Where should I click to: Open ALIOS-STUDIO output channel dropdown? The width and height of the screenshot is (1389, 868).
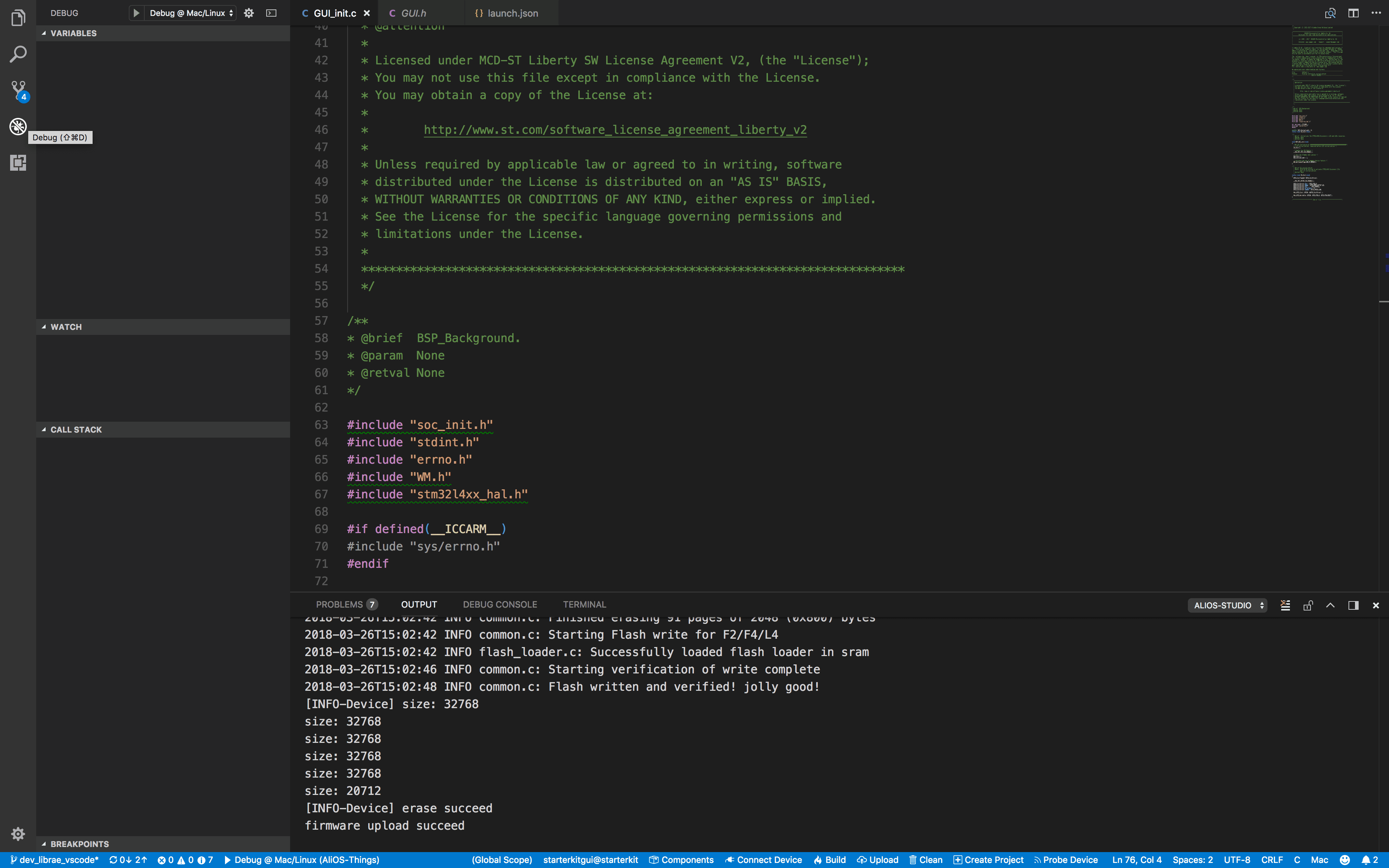1228,605
